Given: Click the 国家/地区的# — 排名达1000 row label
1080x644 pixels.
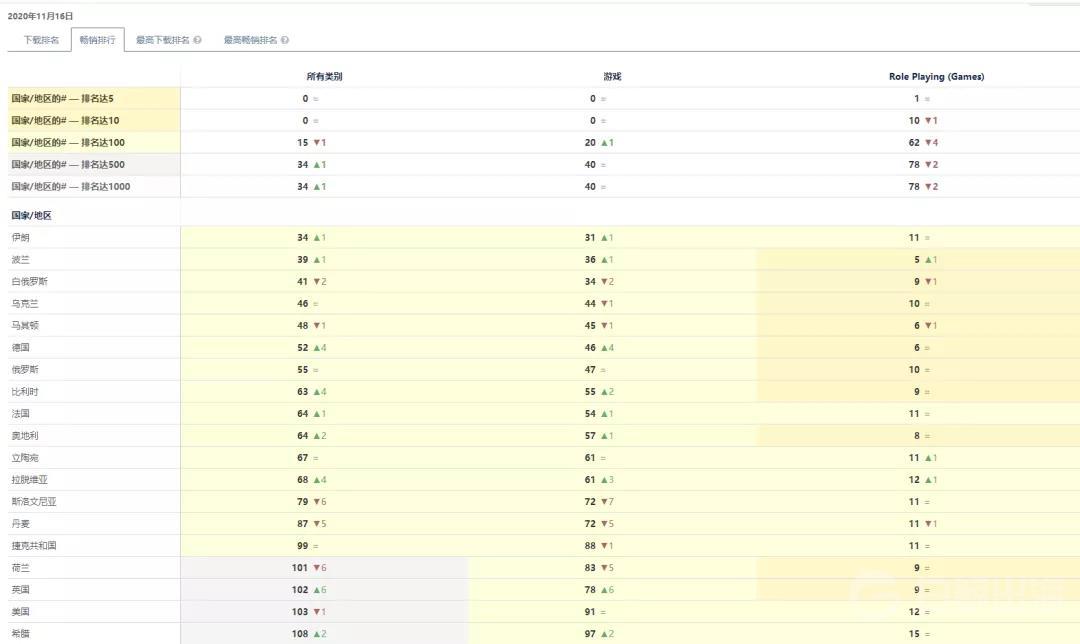Looking at the screenshot, I should pyautogui.click(x=71, y=187).
